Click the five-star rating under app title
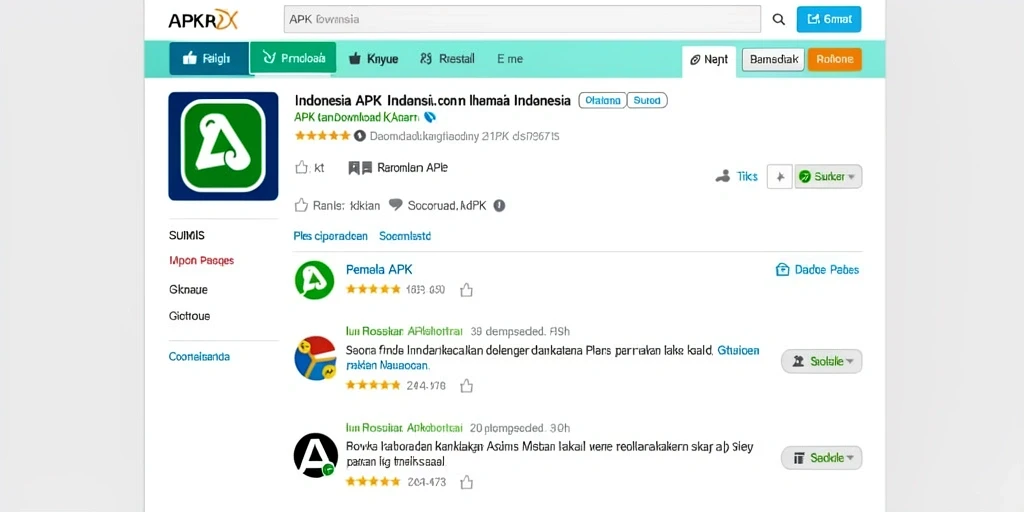Viewport: 1024px width, 512px height. coord(323,136)
